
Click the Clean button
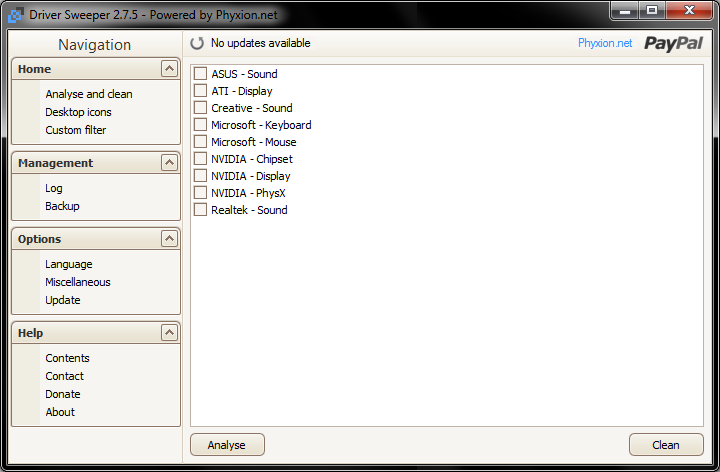point(666,444)
